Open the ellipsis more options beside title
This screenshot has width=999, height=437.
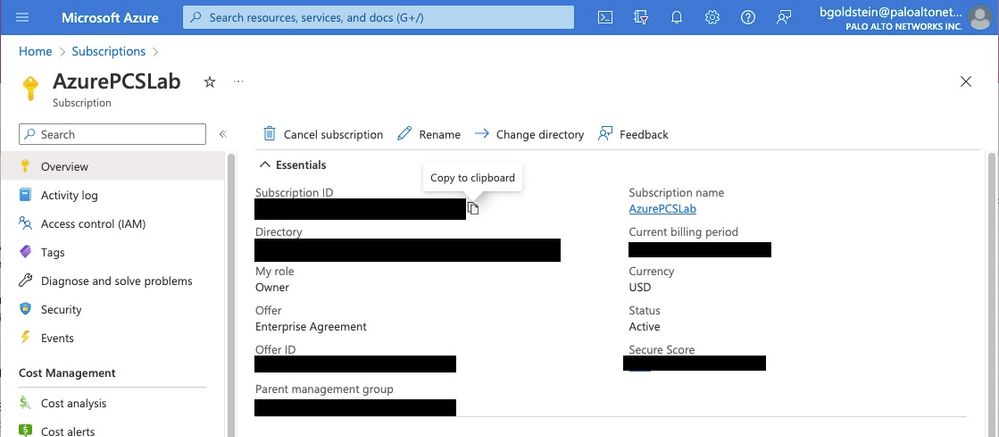pyautogui.click(x=238, y=82)
